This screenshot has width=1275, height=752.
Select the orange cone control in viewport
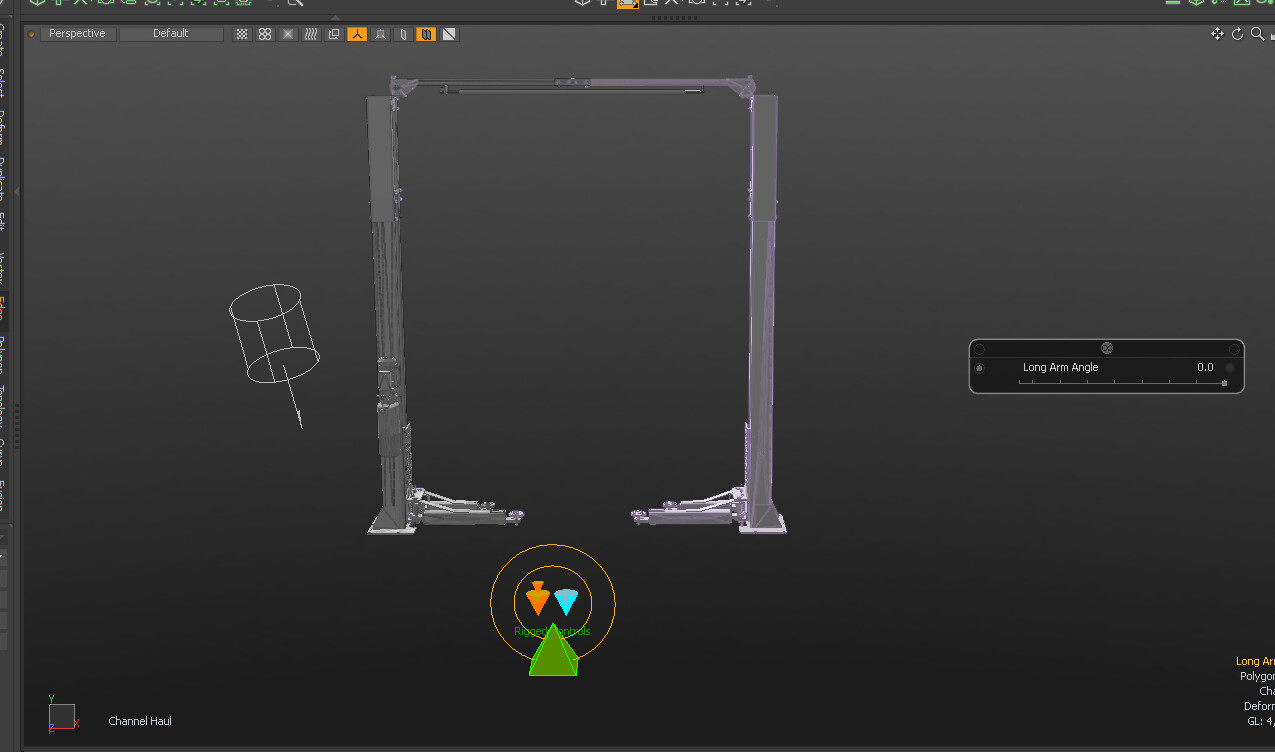[538, 598]
